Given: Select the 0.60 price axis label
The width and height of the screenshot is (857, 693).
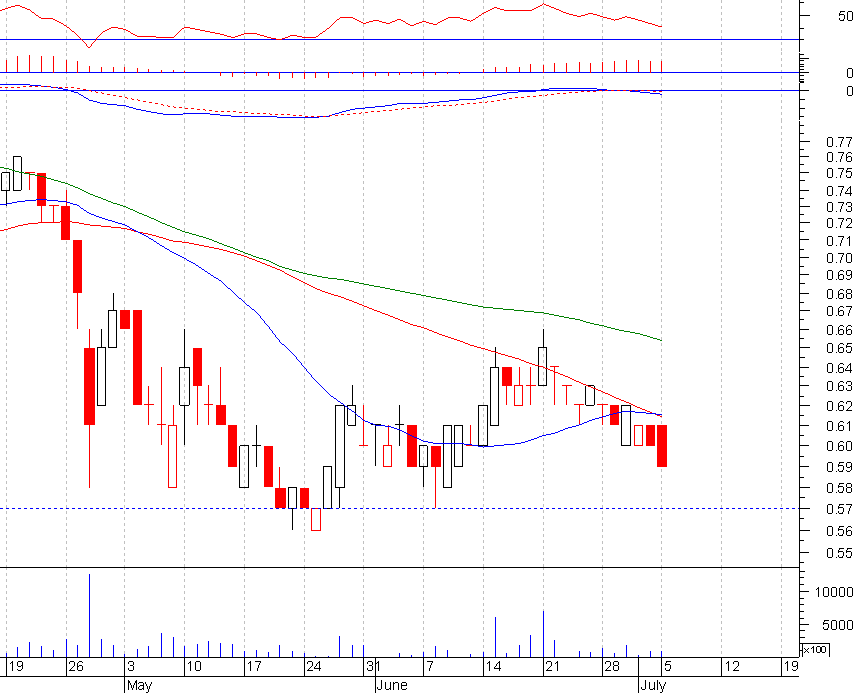Looking at the screenshot, I should coord(839,446).
